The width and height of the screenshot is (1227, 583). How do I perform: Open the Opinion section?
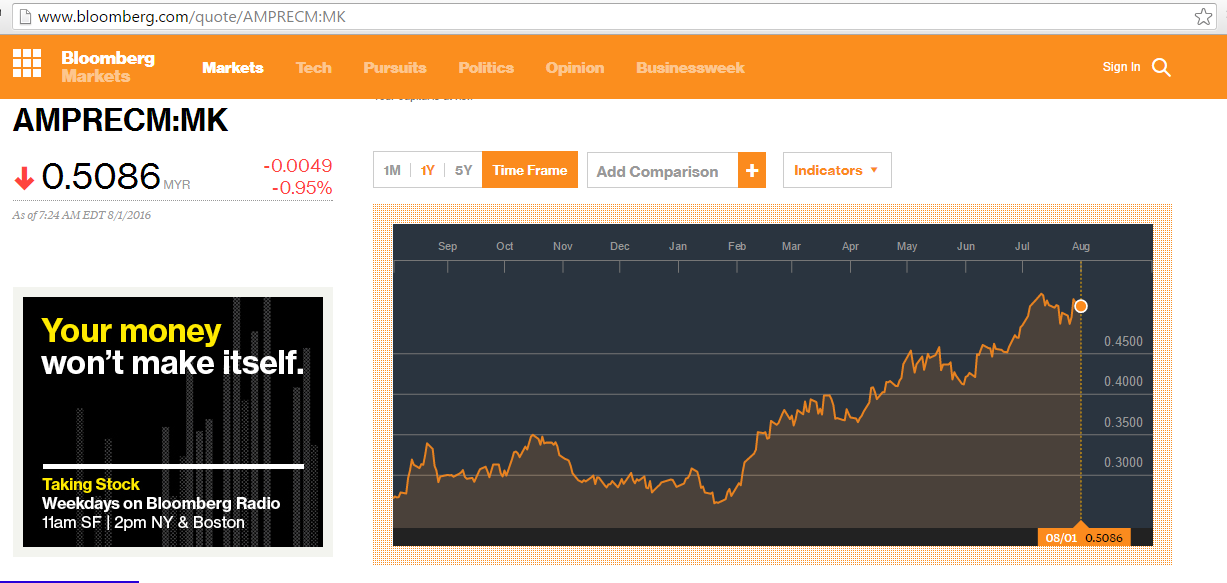click(575, 68)
